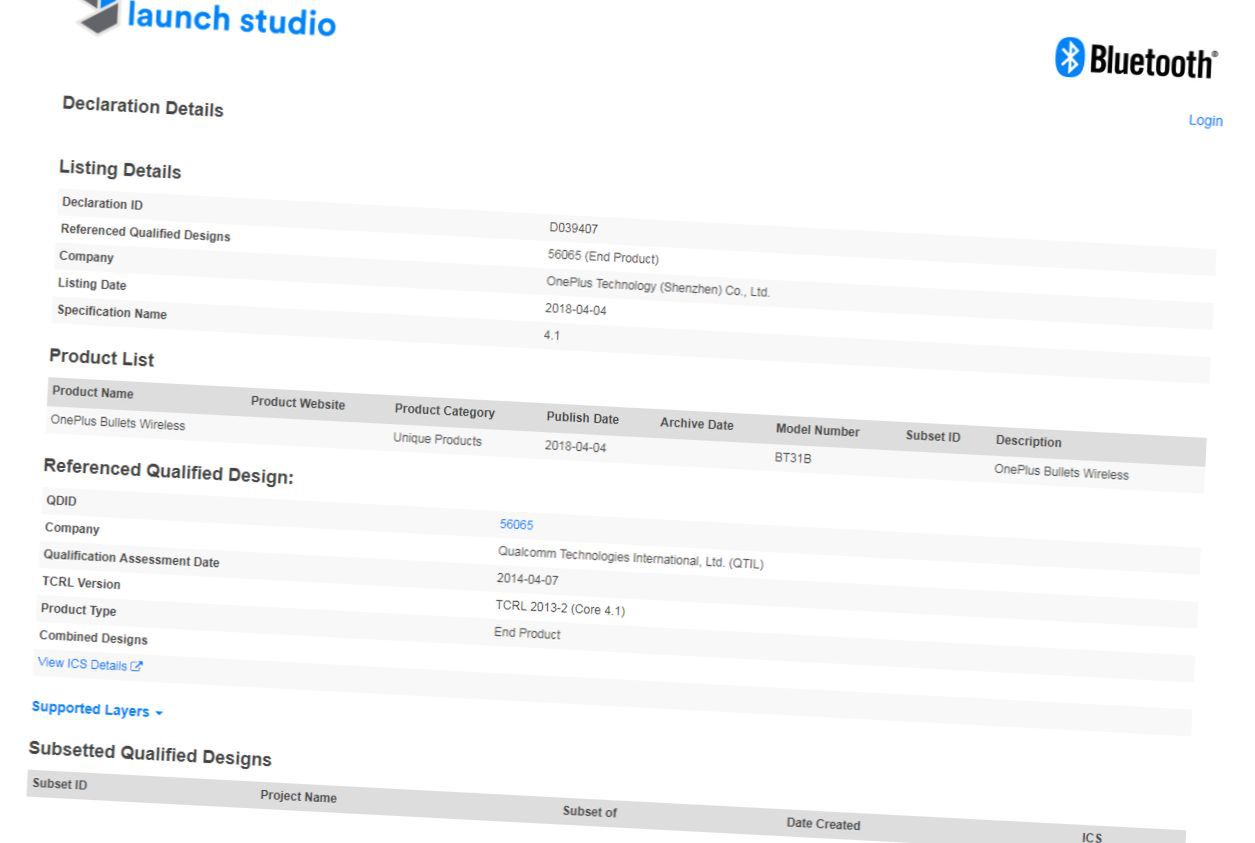Viewport: 1255px width, 843px height.
Task: Click the caret arrow next to Supported Layers
Action: point(159,713)
